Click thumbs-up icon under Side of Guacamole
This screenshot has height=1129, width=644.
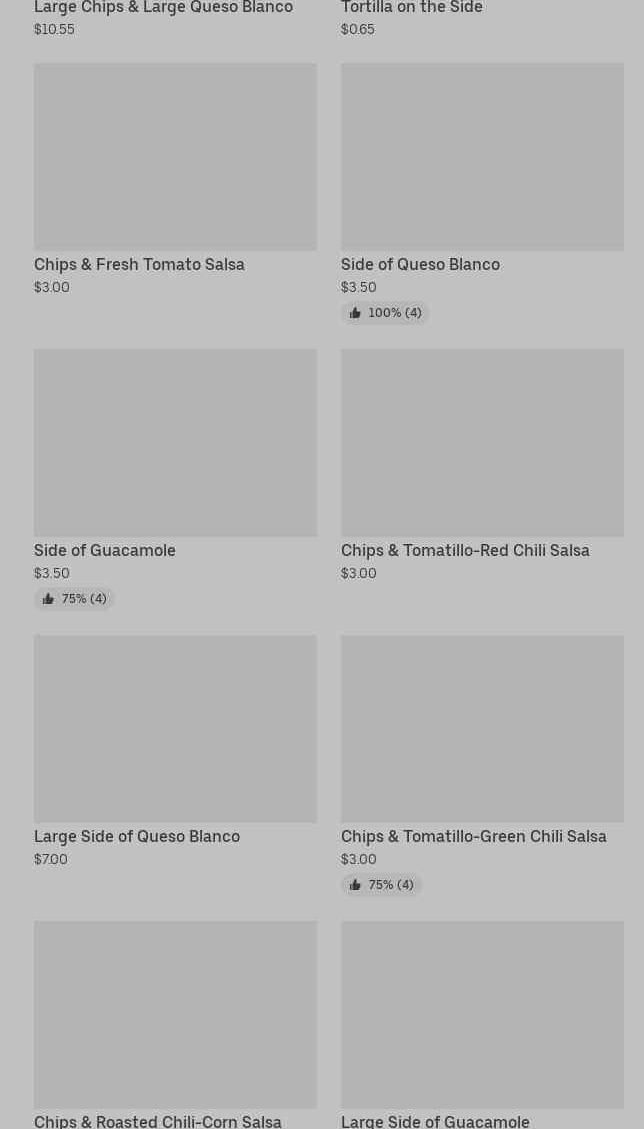point(48,598)
